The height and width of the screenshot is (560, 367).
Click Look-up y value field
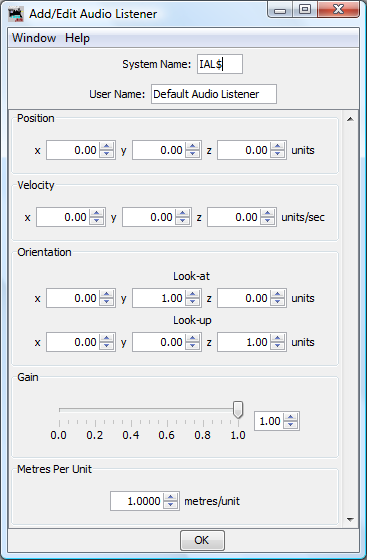click(159, 342)
